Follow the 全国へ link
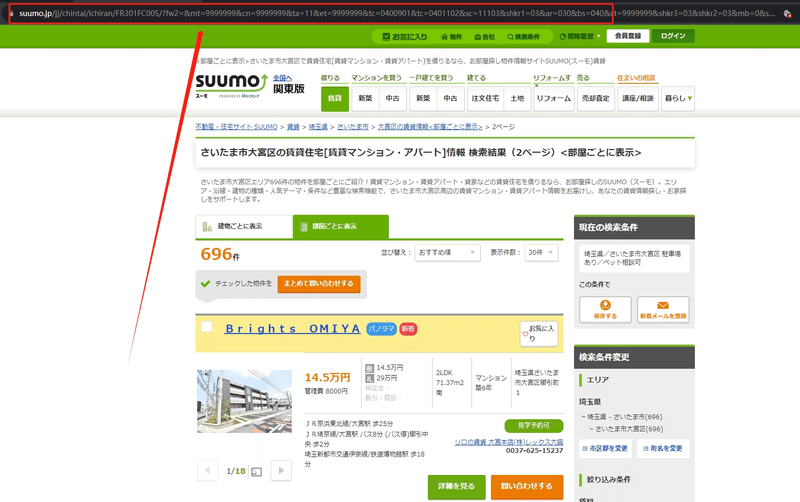Viewport: 800px width, 502px height. [x=282, y=78]
